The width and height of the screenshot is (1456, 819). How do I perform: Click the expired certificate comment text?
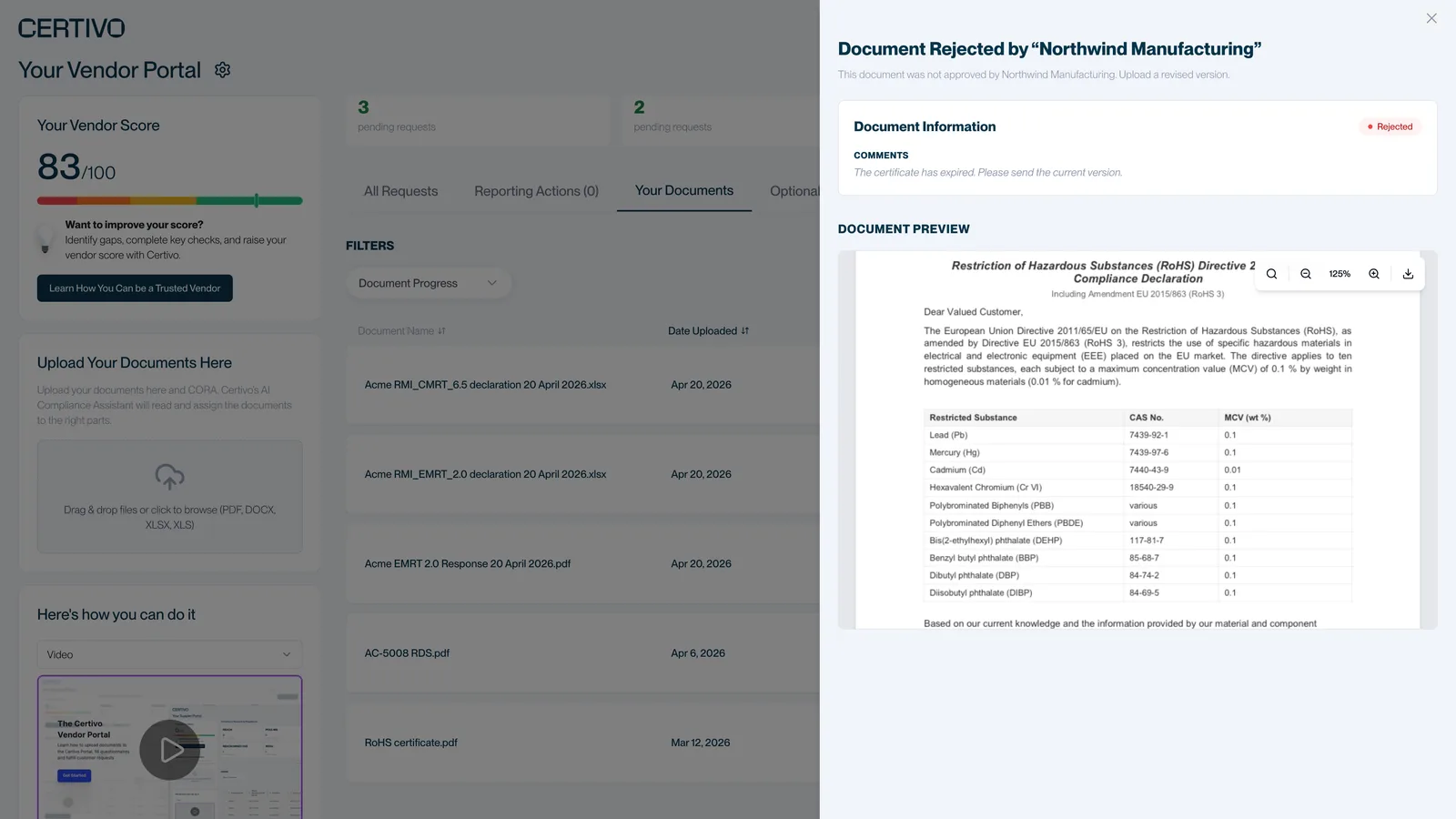[988, 172]
